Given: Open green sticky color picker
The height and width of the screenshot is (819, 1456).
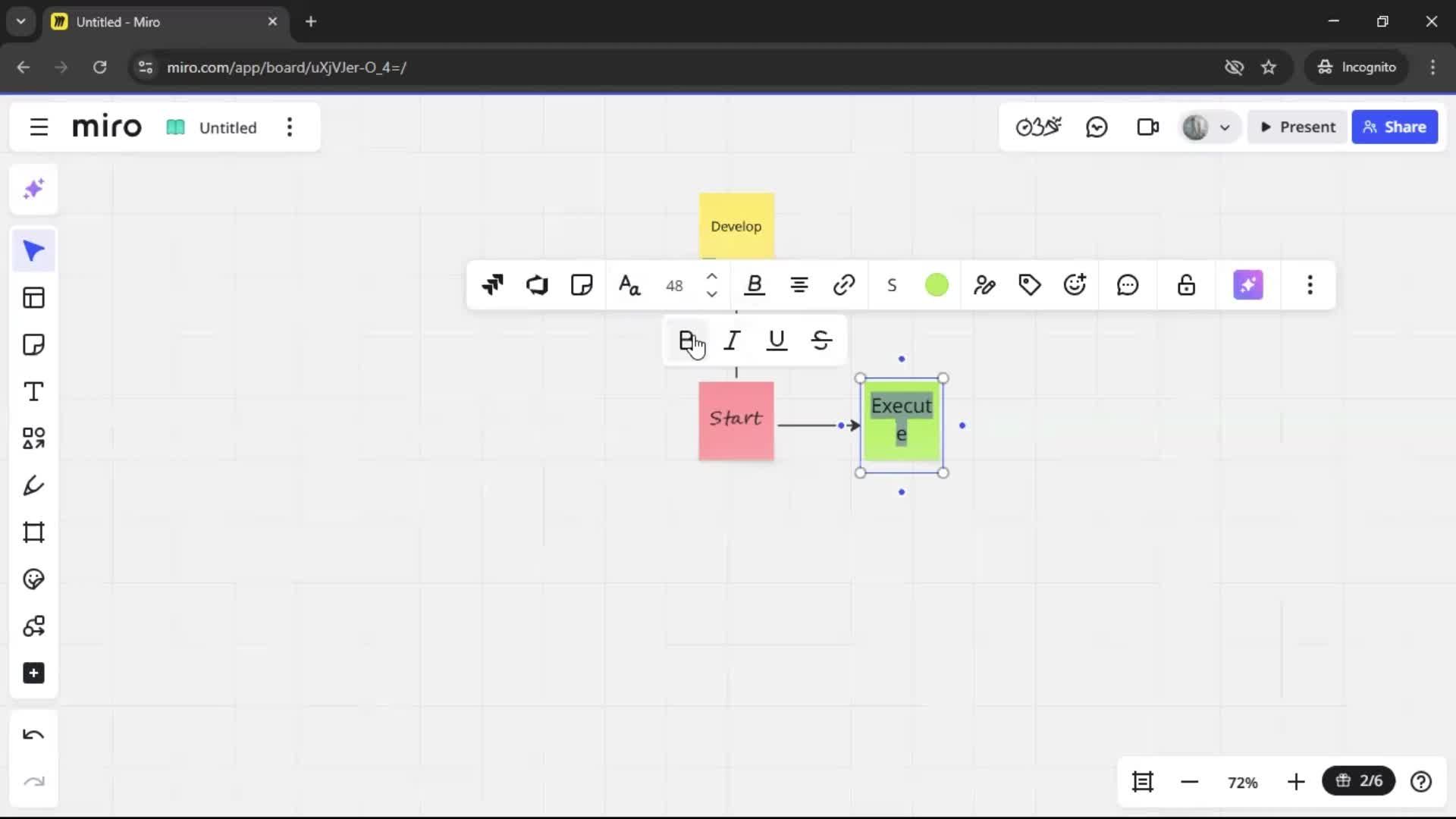Looking at the screenshot, I should [937, 285].
